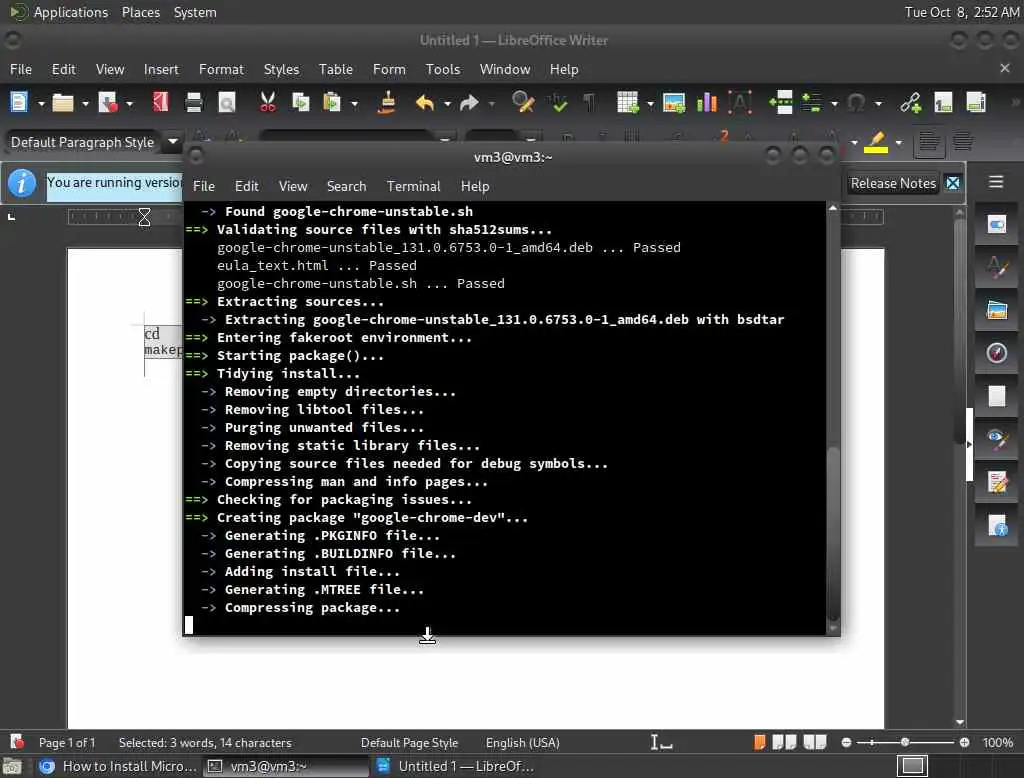Click the Insert Field icon
Screen dimensions: 1024x778
(x=812, y=103)
